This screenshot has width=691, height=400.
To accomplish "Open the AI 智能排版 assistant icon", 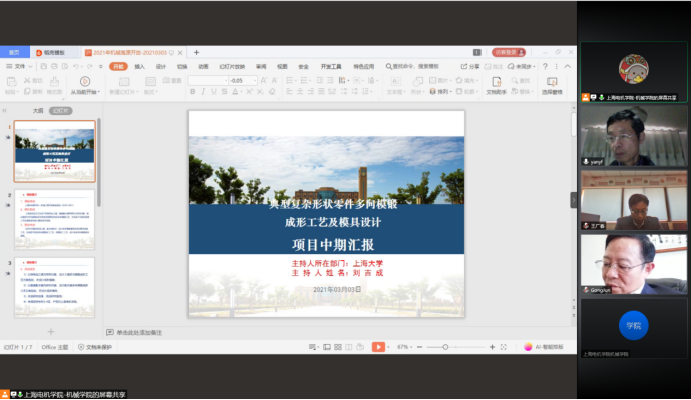I will (x=528, y=347).
